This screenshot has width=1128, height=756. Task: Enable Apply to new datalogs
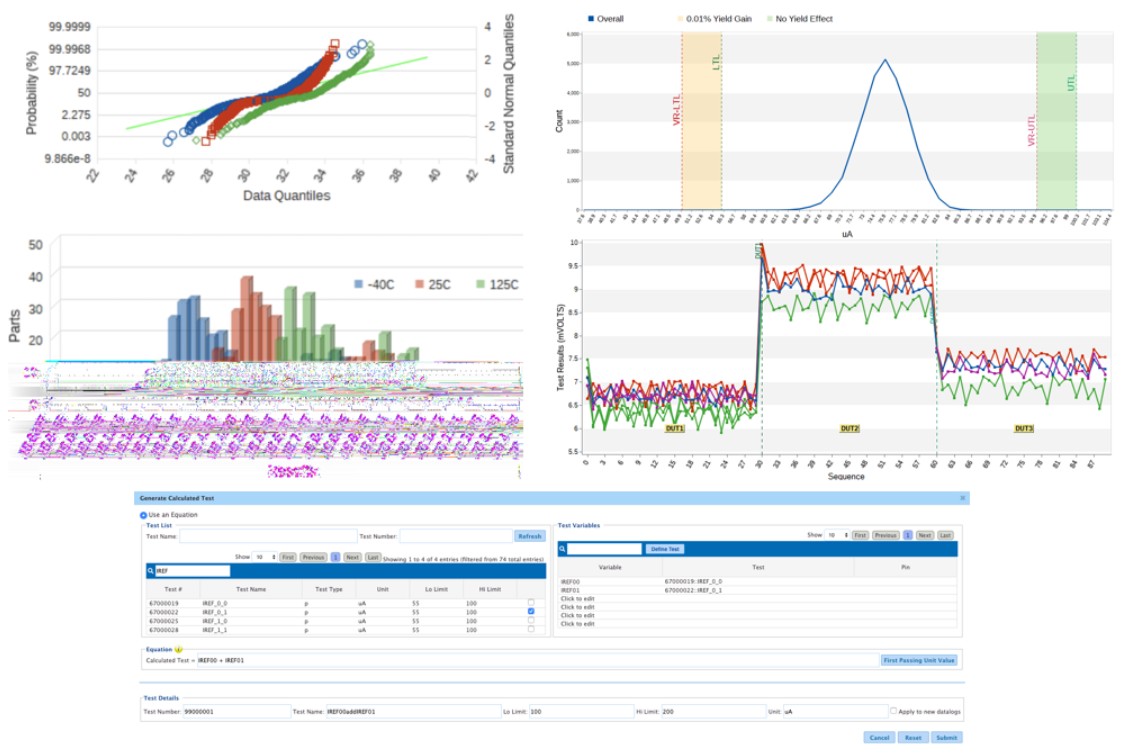tap(894, 712)
